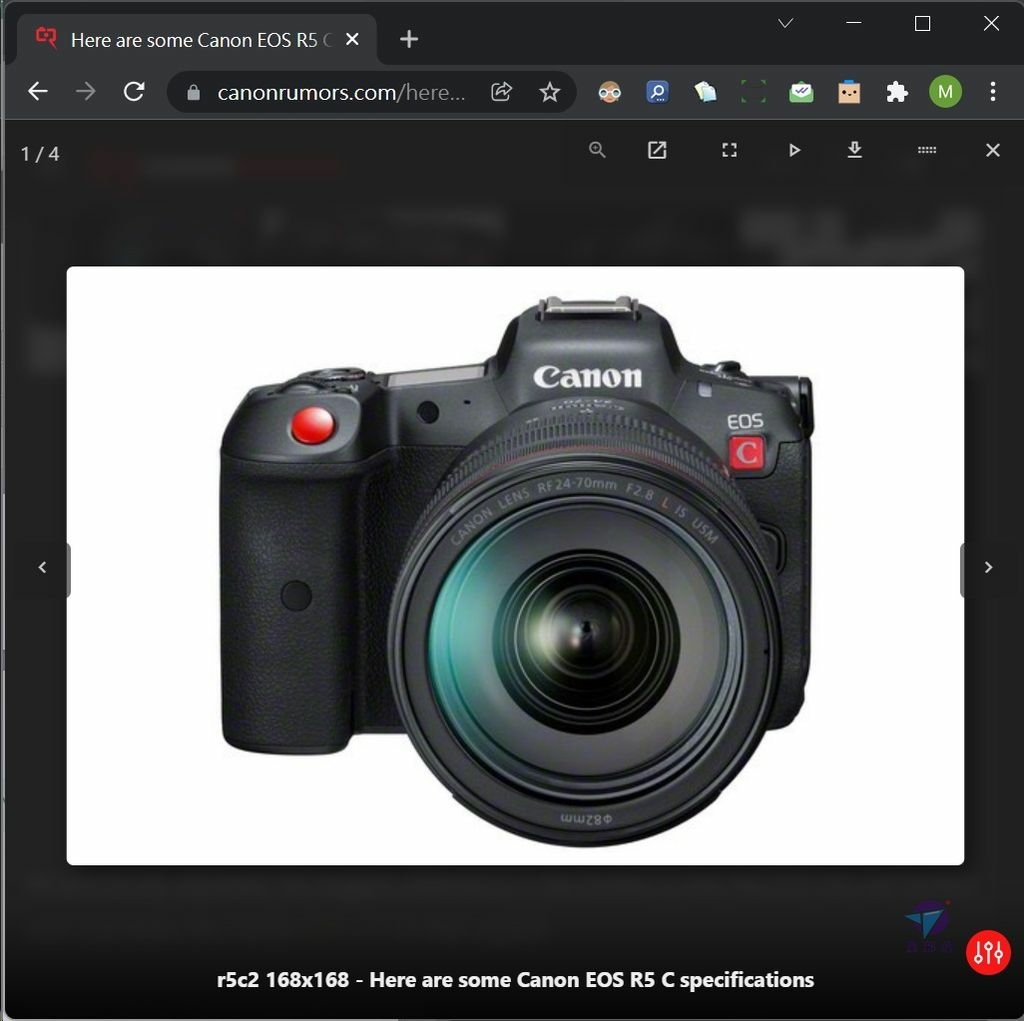Share this page via share icon

tap(501, 92)
